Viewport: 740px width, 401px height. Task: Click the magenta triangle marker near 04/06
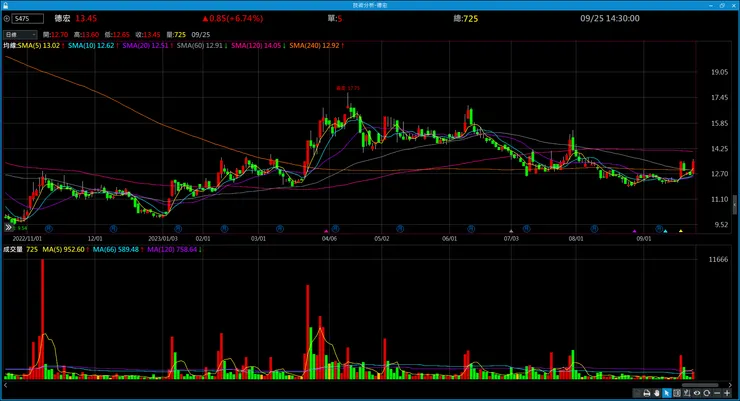click(326, 231)
